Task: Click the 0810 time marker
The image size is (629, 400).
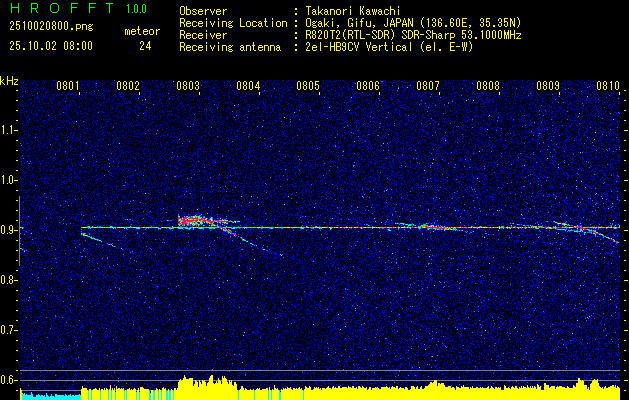Action: (608, 86)
